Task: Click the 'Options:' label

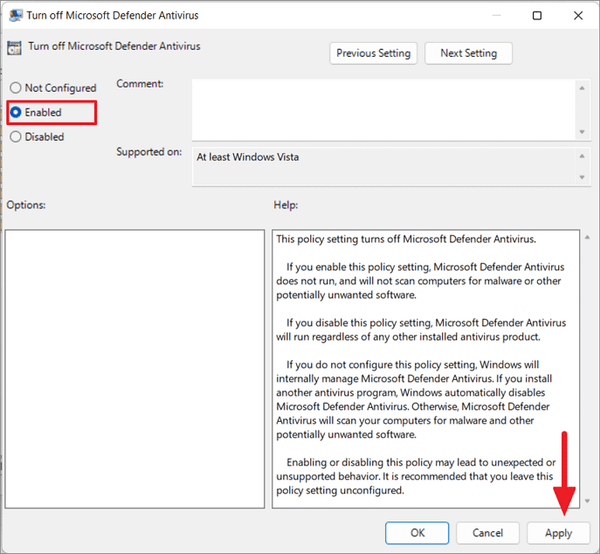Action: click(26, 205)
